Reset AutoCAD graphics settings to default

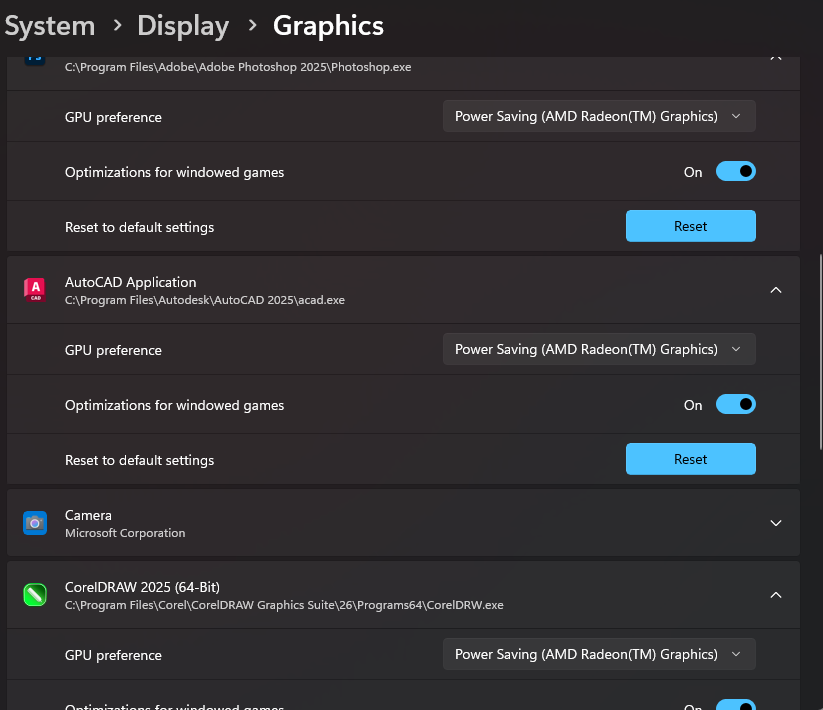(x=691, y=459)
